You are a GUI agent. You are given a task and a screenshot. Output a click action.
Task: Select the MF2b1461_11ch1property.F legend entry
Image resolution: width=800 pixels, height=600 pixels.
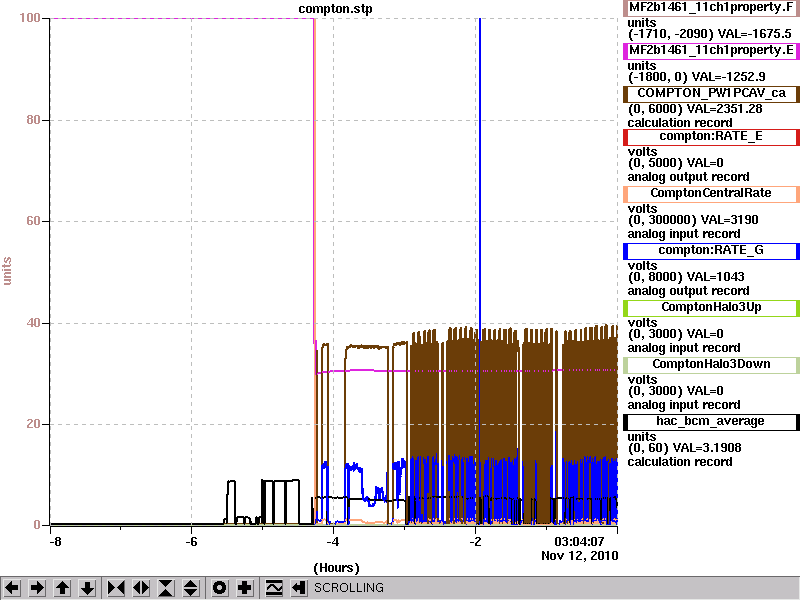point(711,8)
